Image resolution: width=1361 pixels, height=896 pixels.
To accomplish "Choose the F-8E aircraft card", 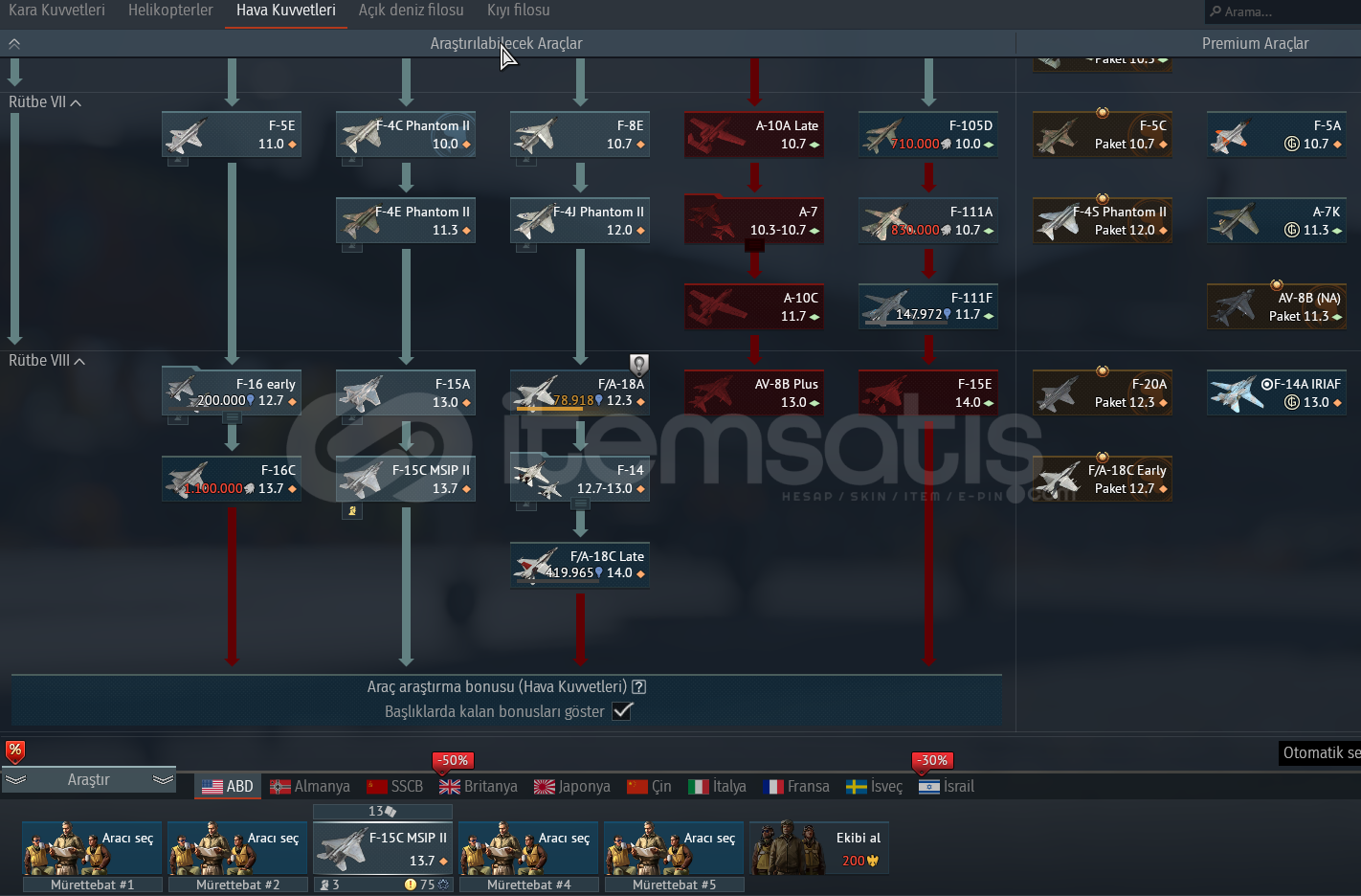I will point(580,134).
